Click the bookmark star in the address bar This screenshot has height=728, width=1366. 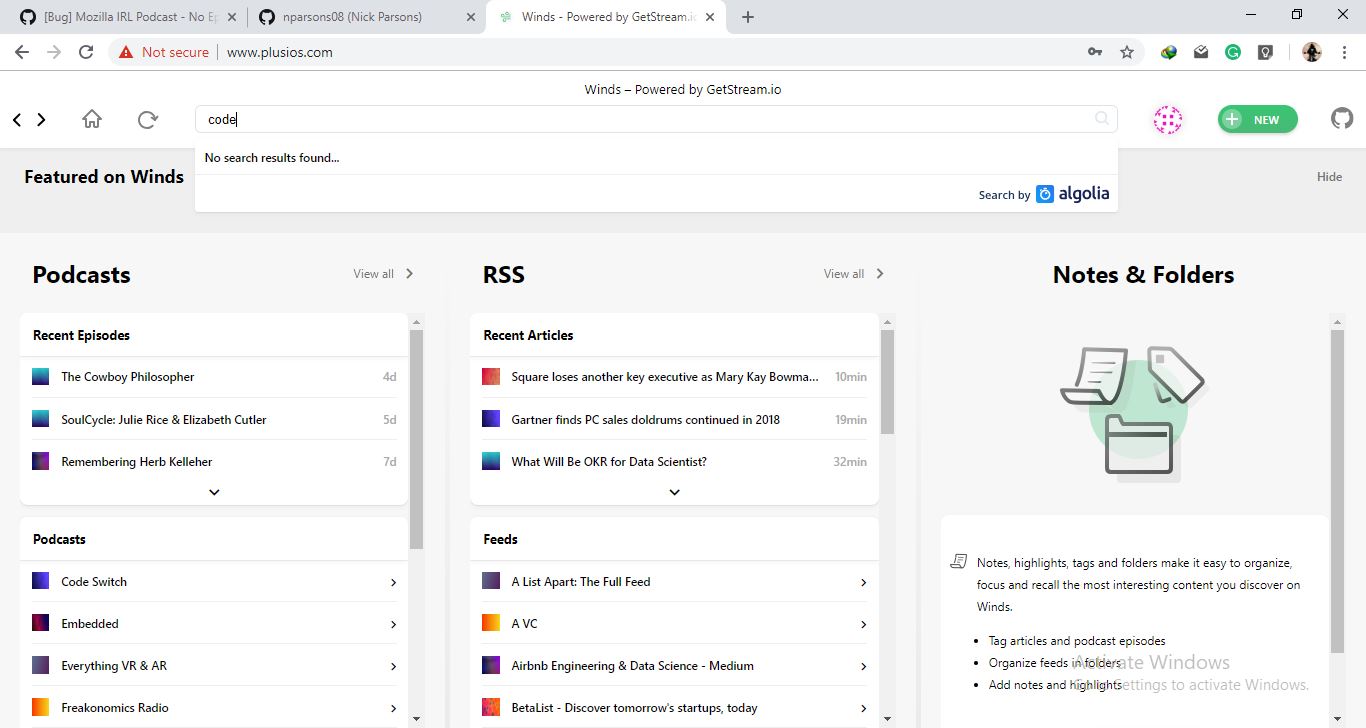coord(1127,51)
